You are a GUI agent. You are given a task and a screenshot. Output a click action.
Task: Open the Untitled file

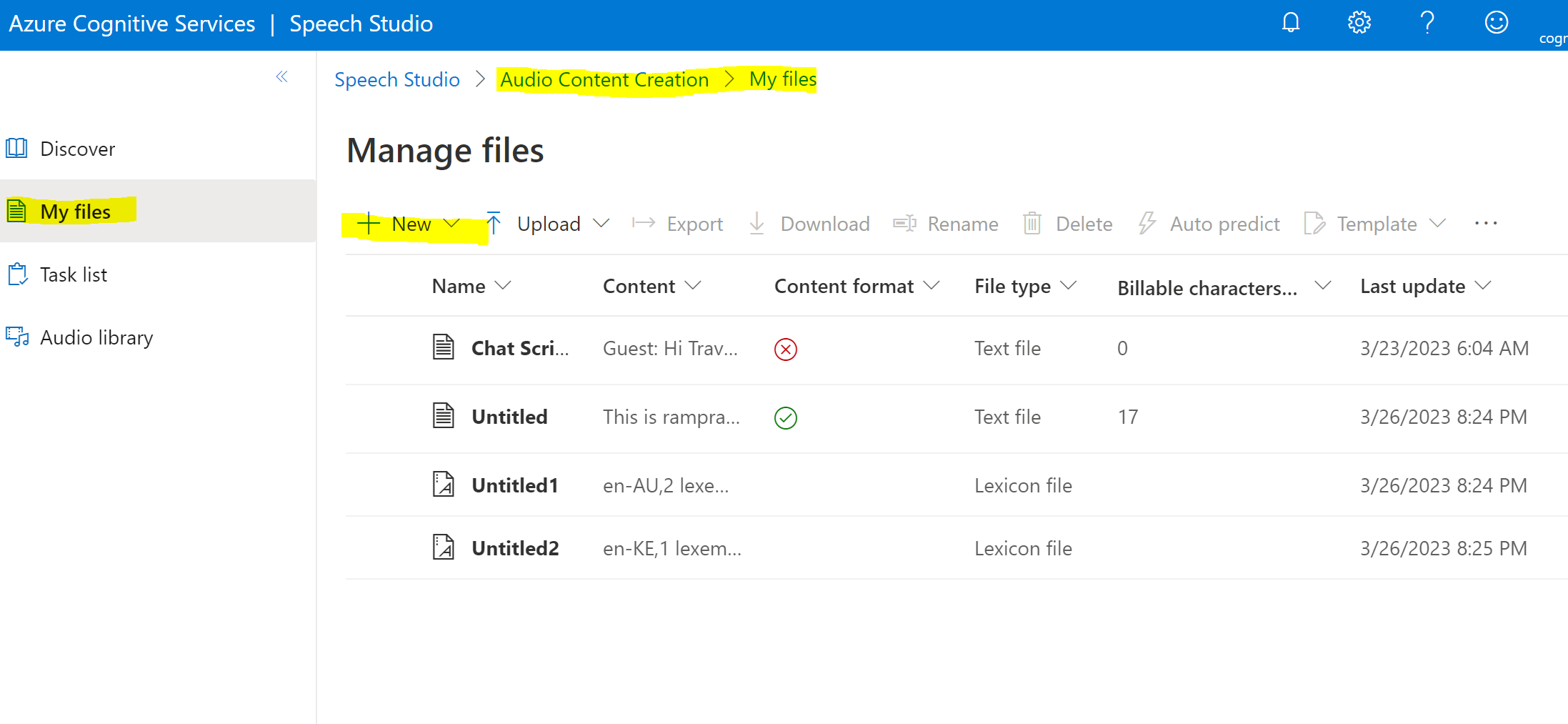pos(509,417)
